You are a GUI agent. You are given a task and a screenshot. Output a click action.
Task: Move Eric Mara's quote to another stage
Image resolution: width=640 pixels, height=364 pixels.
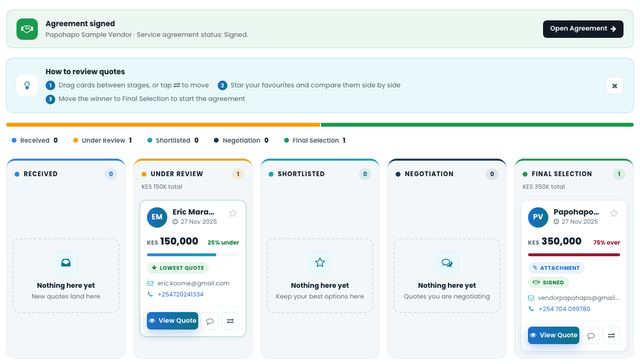230,321
